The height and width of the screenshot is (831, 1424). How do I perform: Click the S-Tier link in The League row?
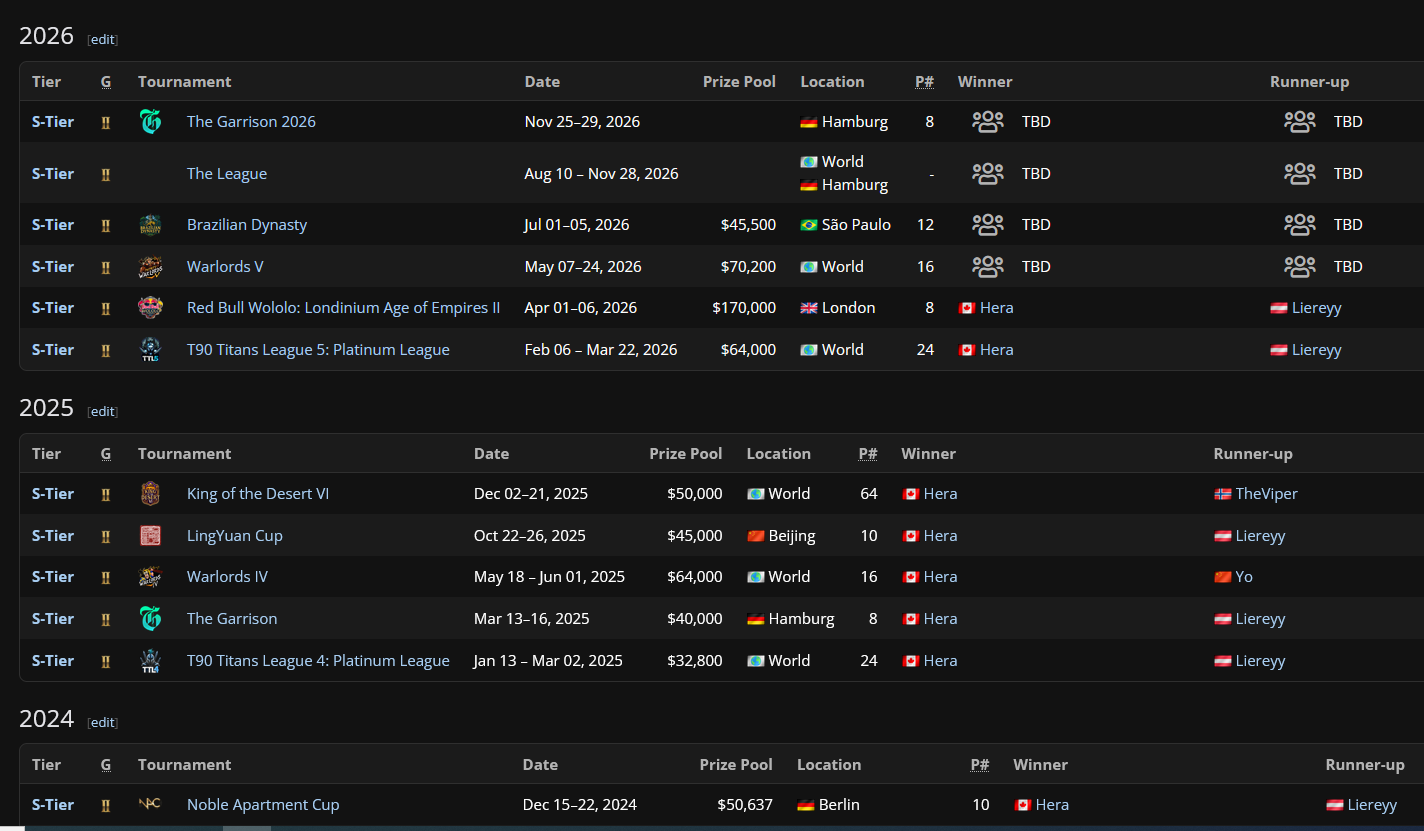(53, 174)
